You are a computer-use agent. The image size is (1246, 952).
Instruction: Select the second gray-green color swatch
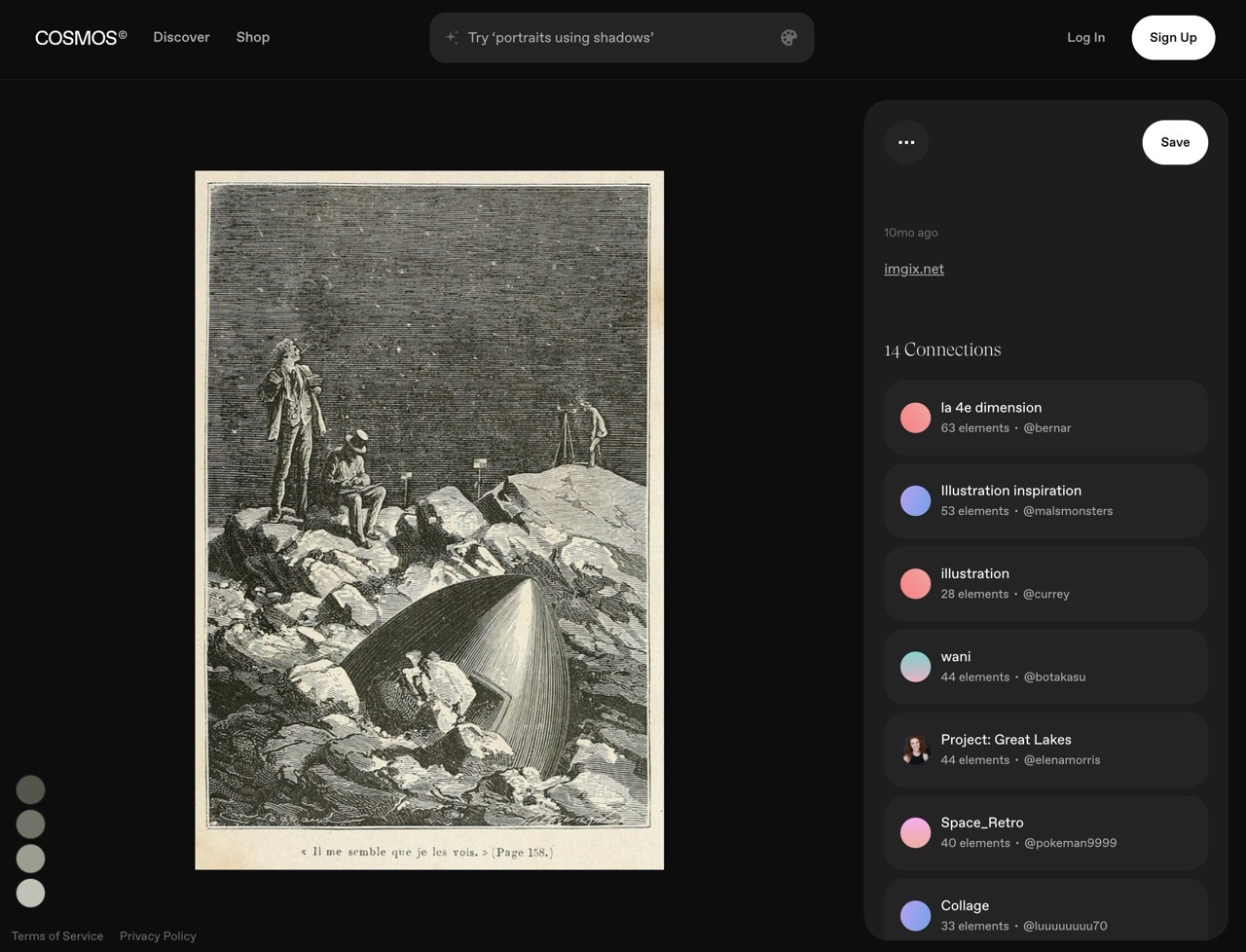[30, 824]
